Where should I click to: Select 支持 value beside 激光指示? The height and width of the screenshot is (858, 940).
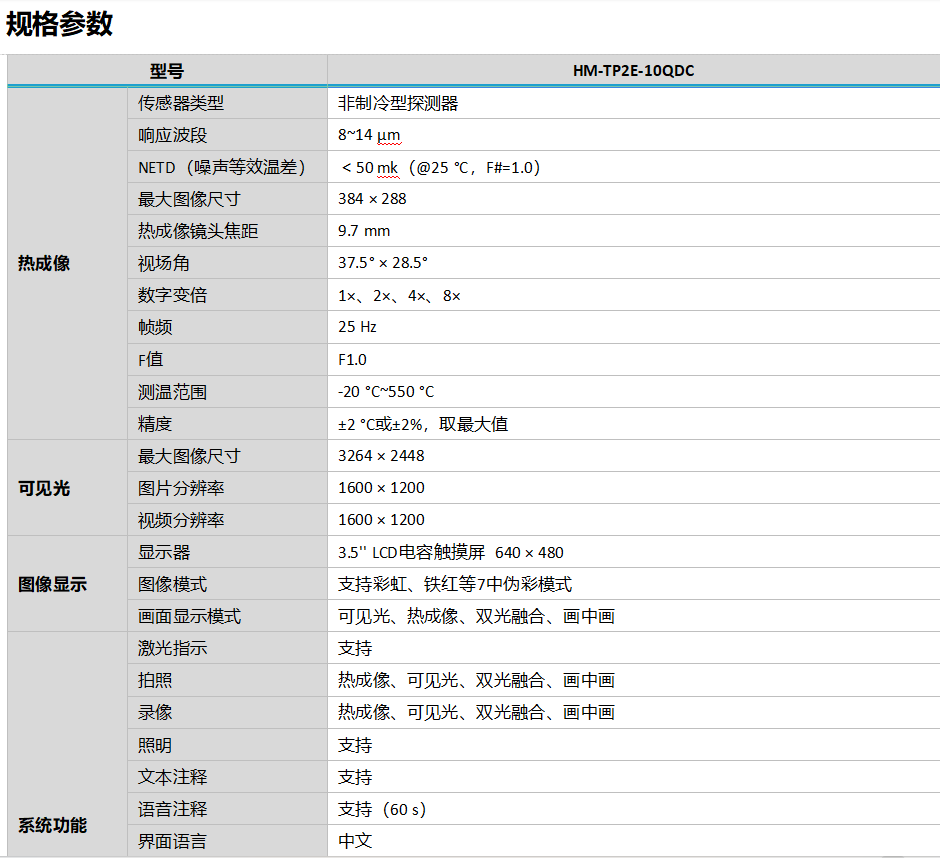point(355,648)
